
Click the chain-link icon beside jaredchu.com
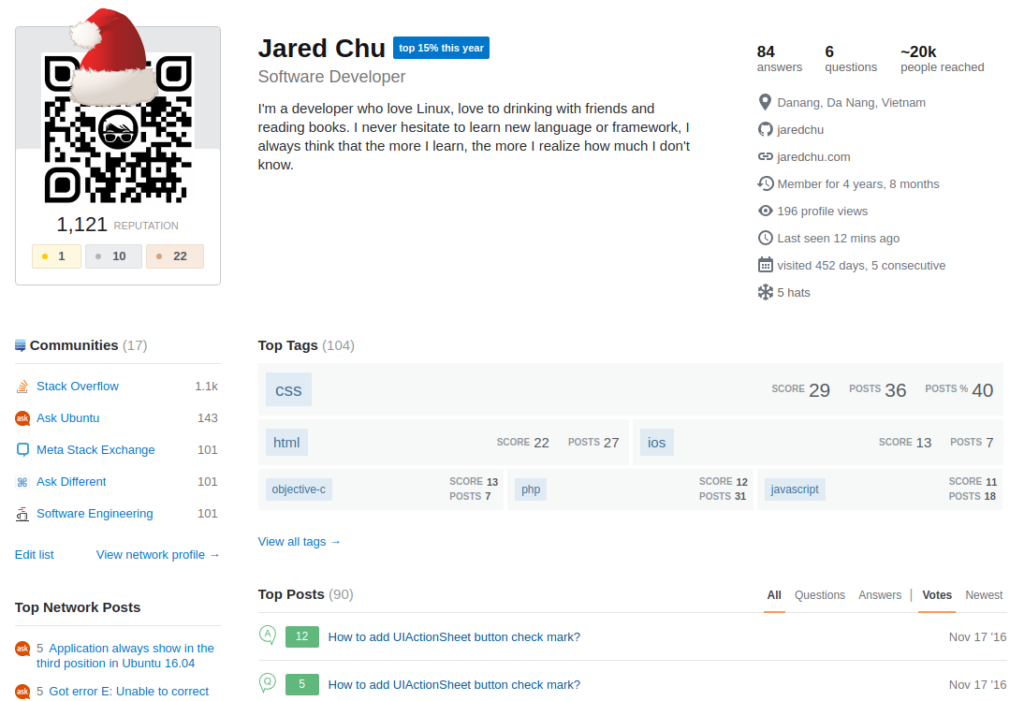pos(765,157)
